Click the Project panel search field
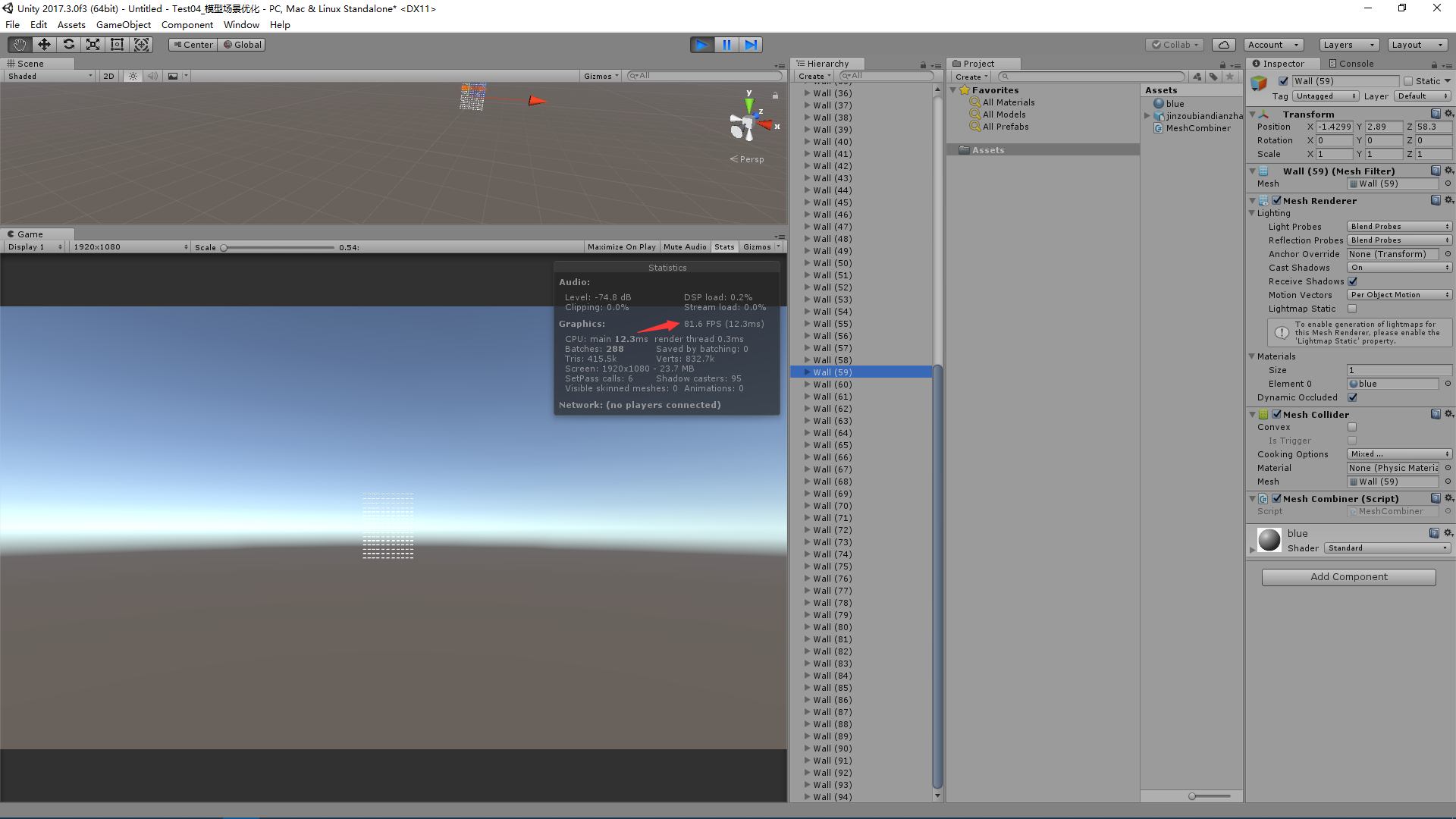This screenshot has width=1456, height=819. [1092, 76]
